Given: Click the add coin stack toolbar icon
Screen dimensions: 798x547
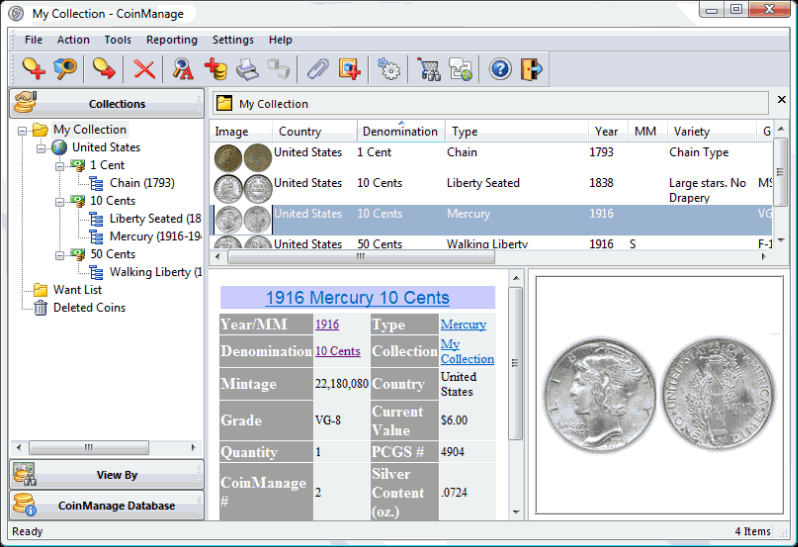Looking at the screenshot, I should tap(216, 69).
